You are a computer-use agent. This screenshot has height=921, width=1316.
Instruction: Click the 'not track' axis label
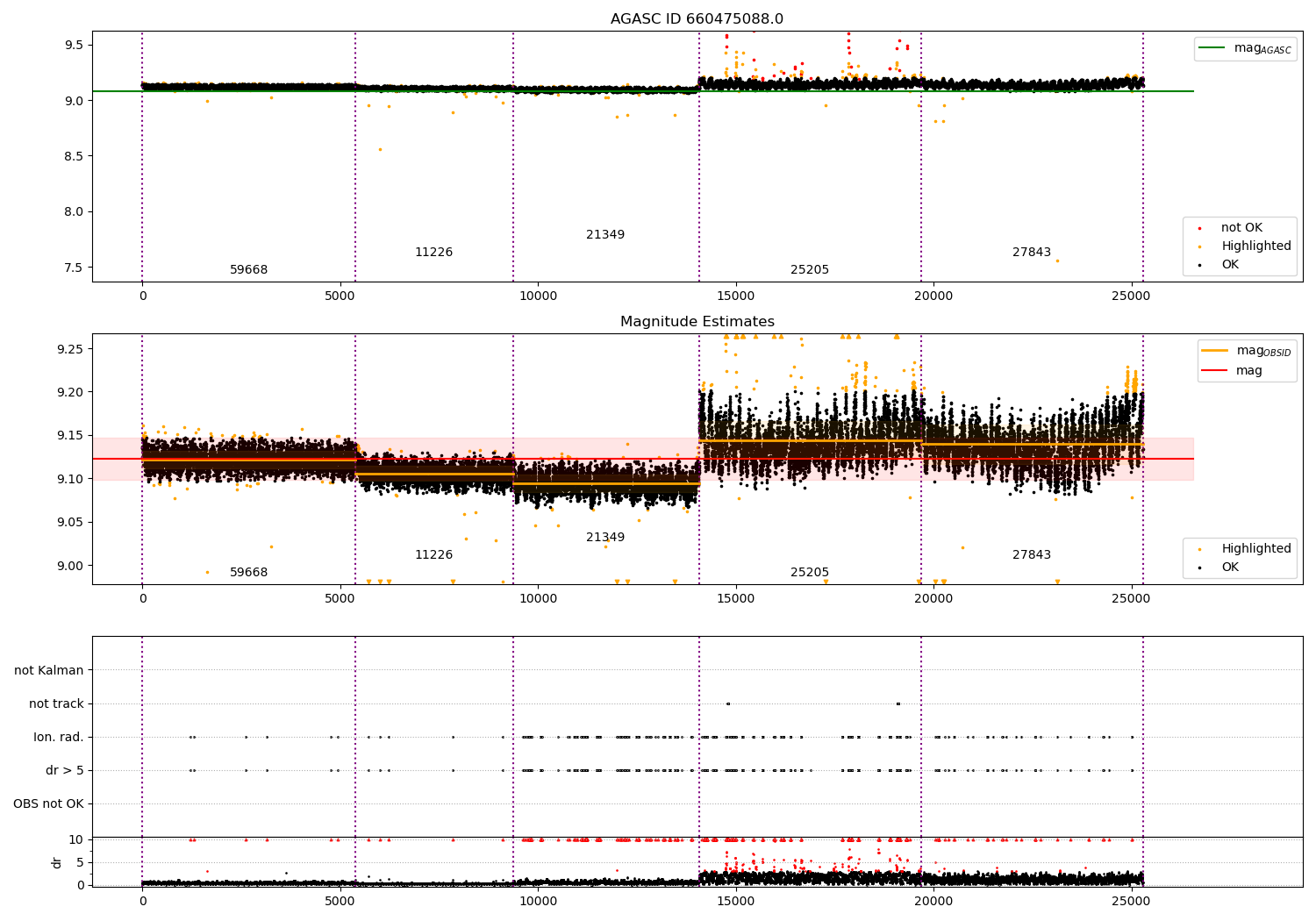[x=56, y=703]
